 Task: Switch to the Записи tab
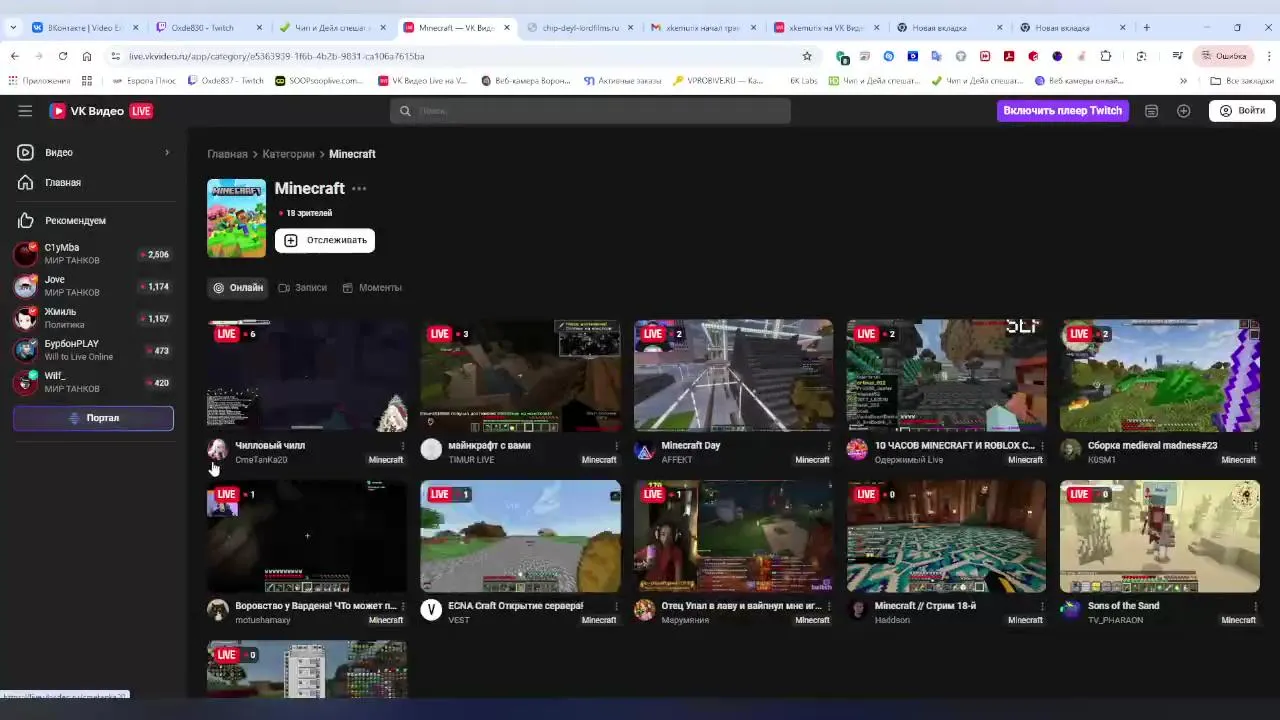coord(303,287)
